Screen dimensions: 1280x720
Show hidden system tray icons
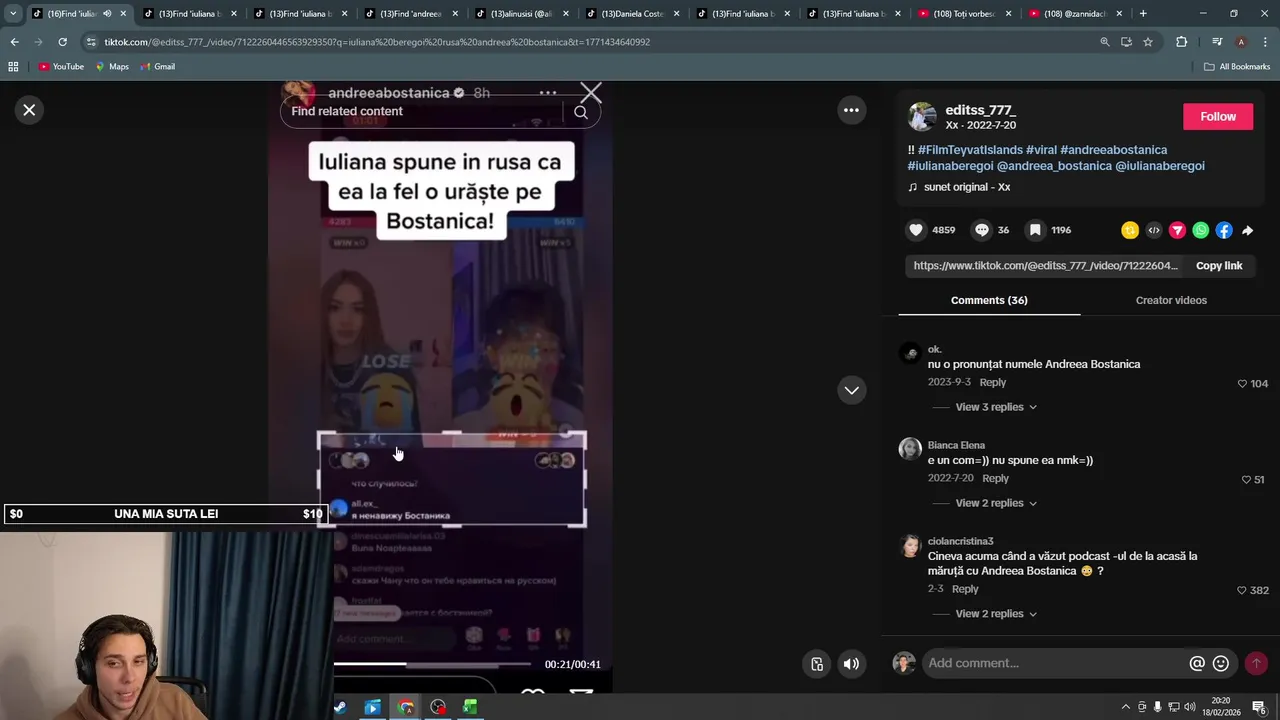(1126, 707)
